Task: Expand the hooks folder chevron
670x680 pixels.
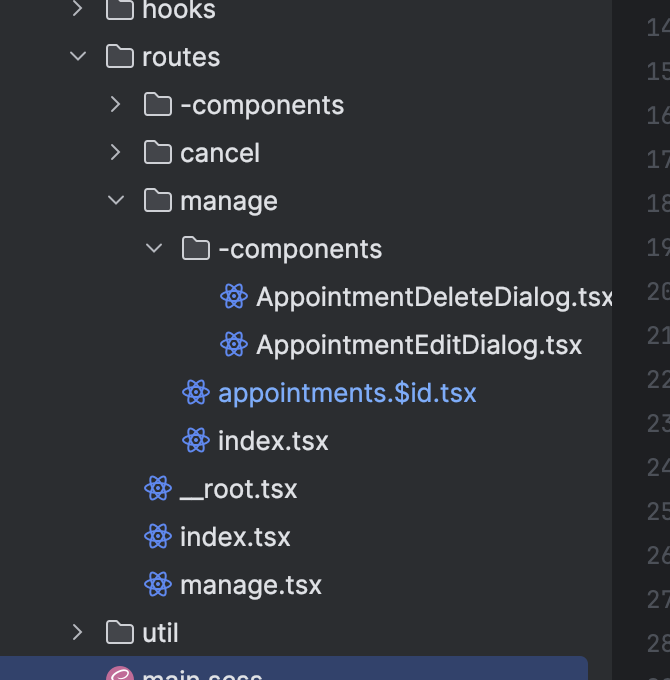Action: (x=77, y=9)
